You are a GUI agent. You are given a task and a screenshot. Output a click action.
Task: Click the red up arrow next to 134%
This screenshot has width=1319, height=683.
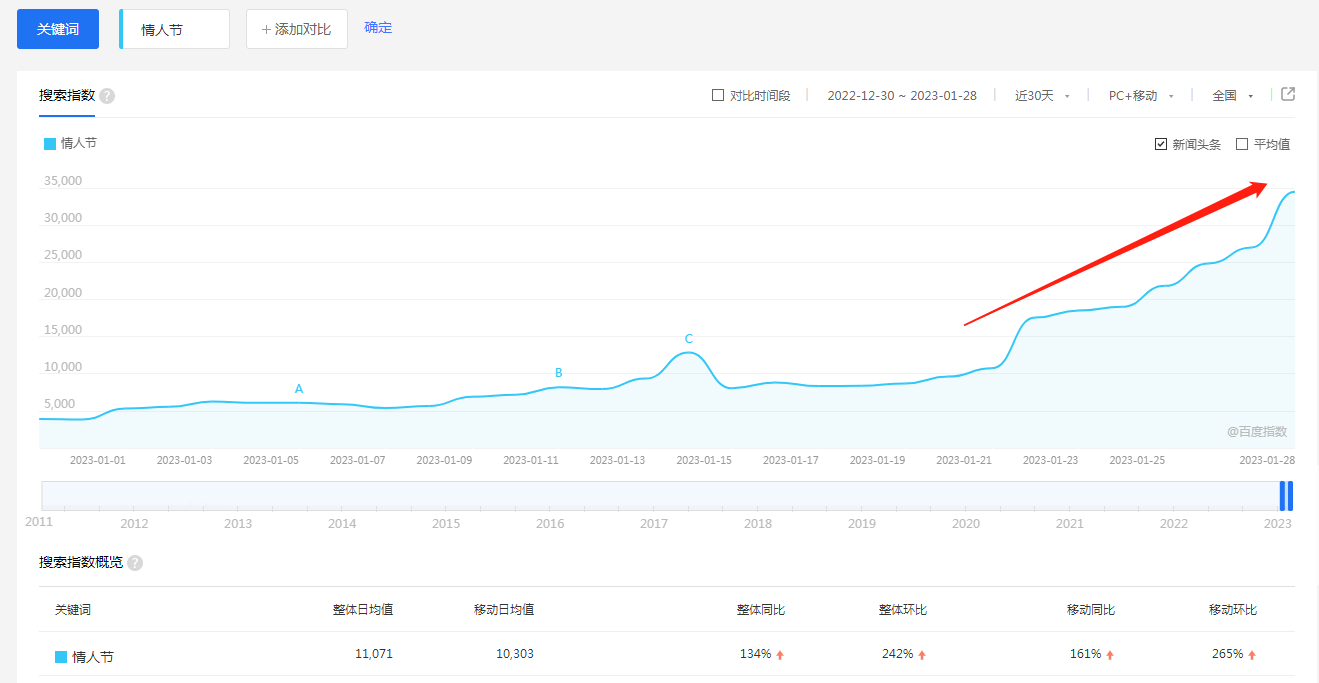(780, 655)
